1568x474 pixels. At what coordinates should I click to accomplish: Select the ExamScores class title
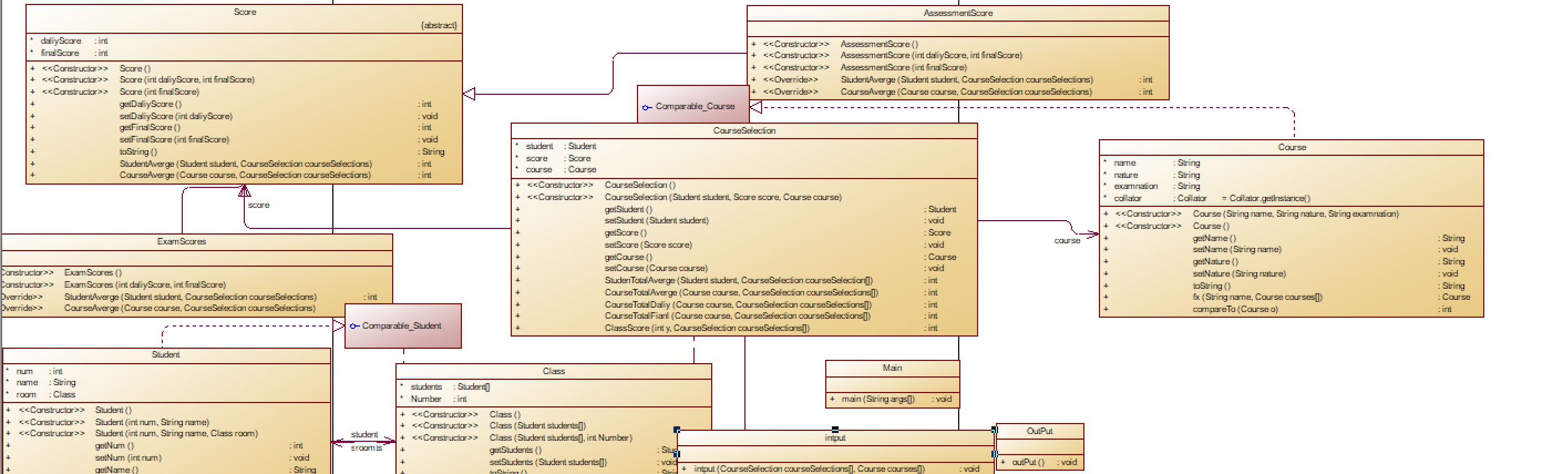(x=181, y=242)
